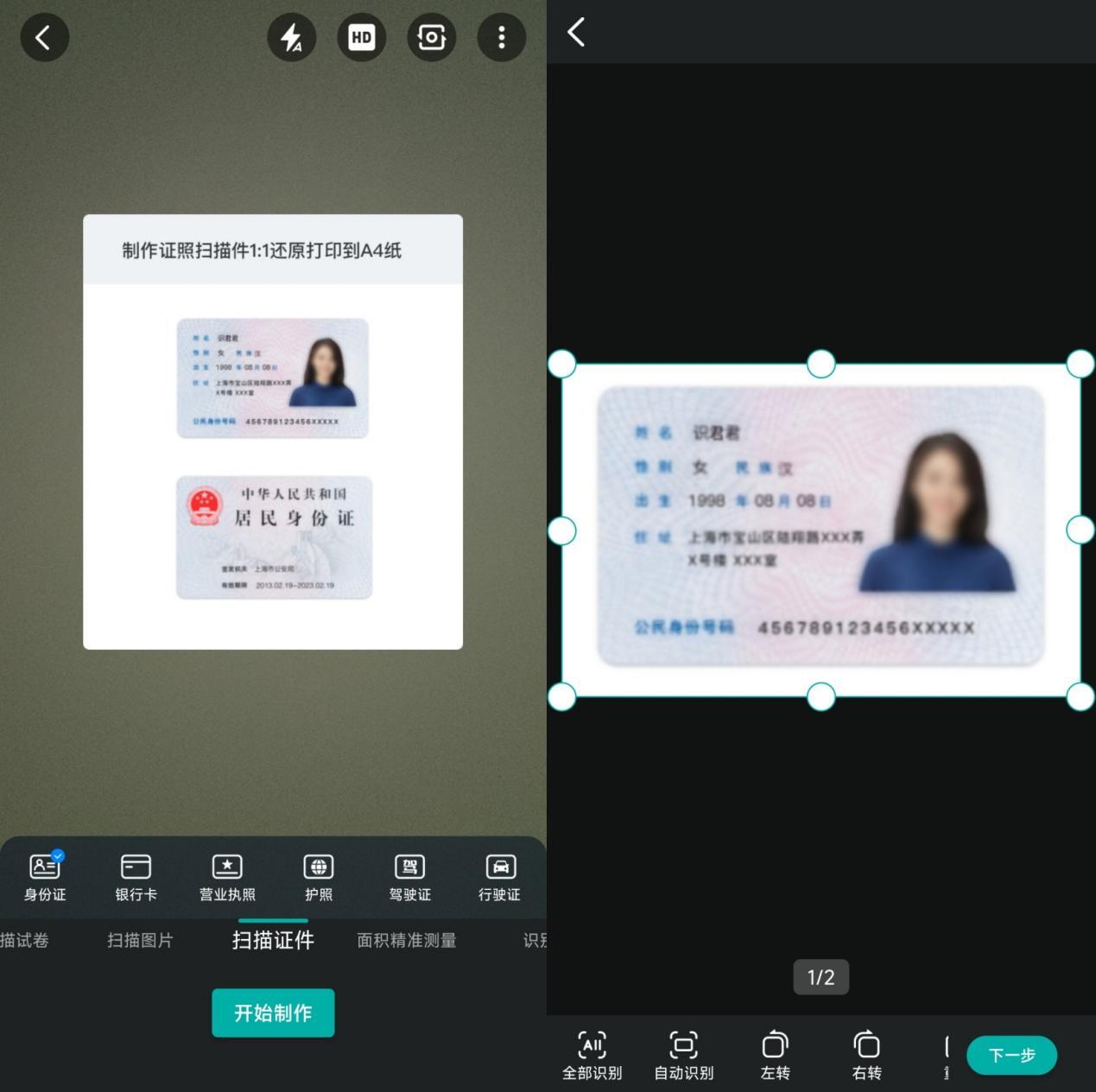Activate 全部识别 recognition mode
Screen dimensions: 1096x1092
[592, 1054]
